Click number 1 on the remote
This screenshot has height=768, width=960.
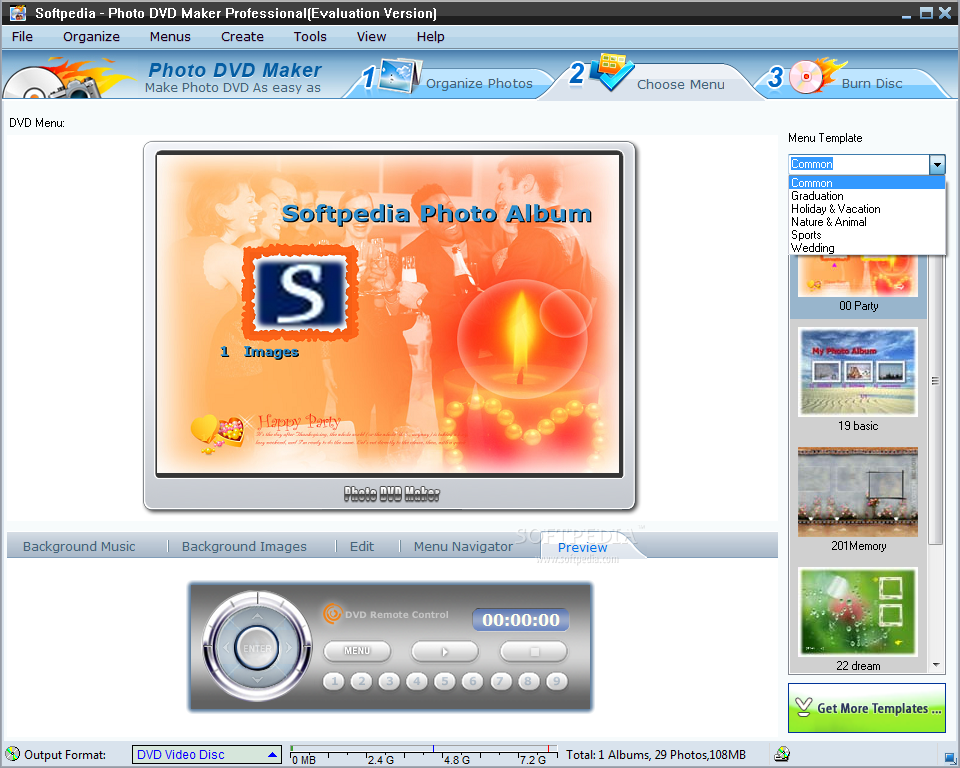(x=334, y=681)
